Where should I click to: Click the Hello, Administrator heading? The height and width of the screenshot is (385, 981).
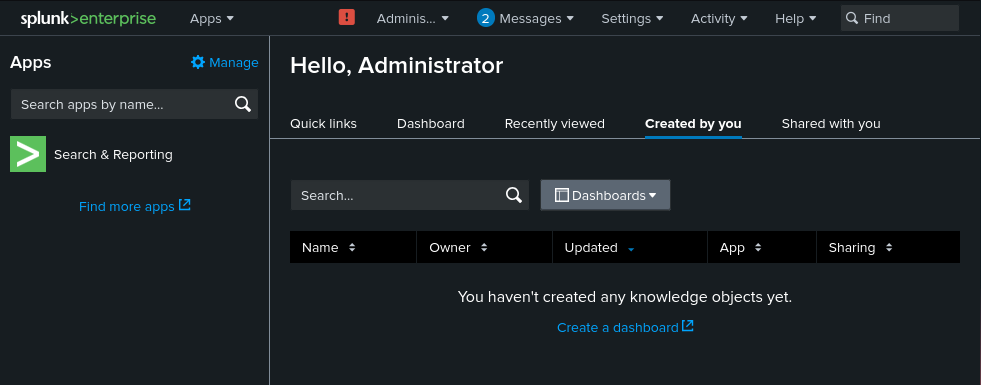397,65
